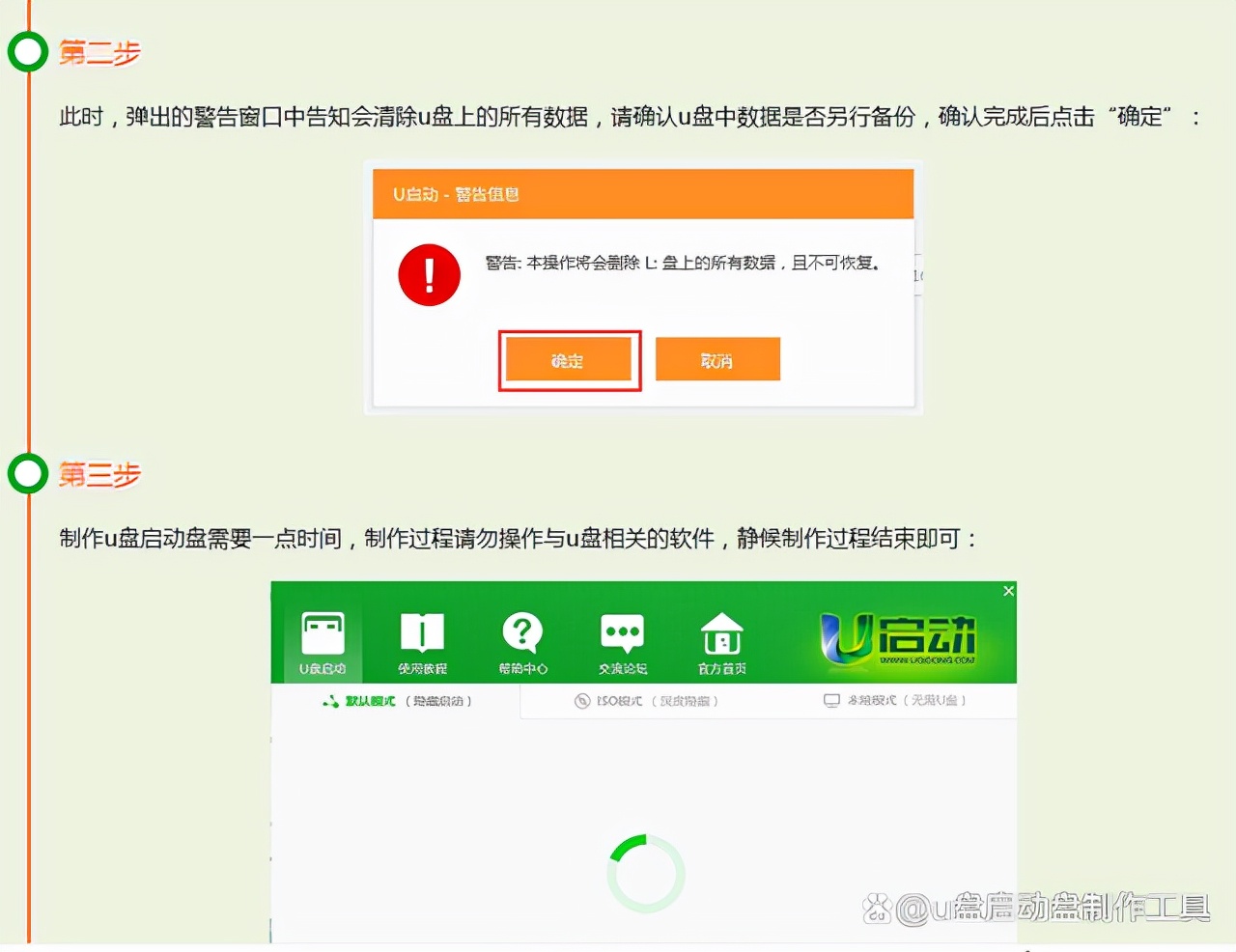Click the 第三步 heading text
The height and width of the screenshot is (952, 1236).
(99, 474)
